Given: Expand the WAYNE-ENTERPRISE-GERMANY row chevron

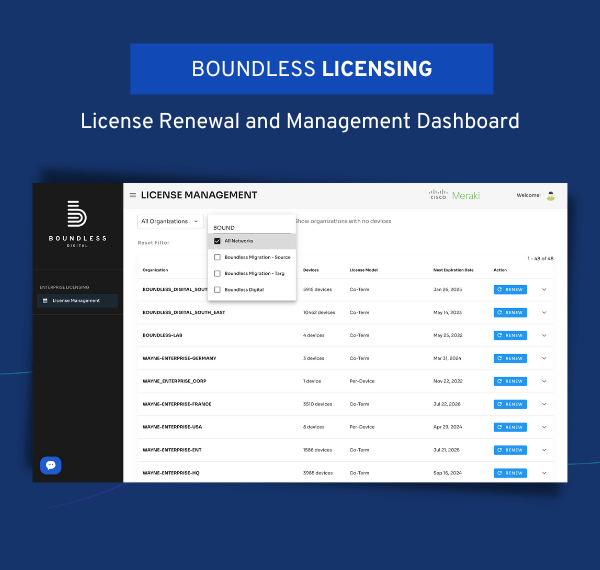Looking at the screenshot, I should [x=544, y=358].
